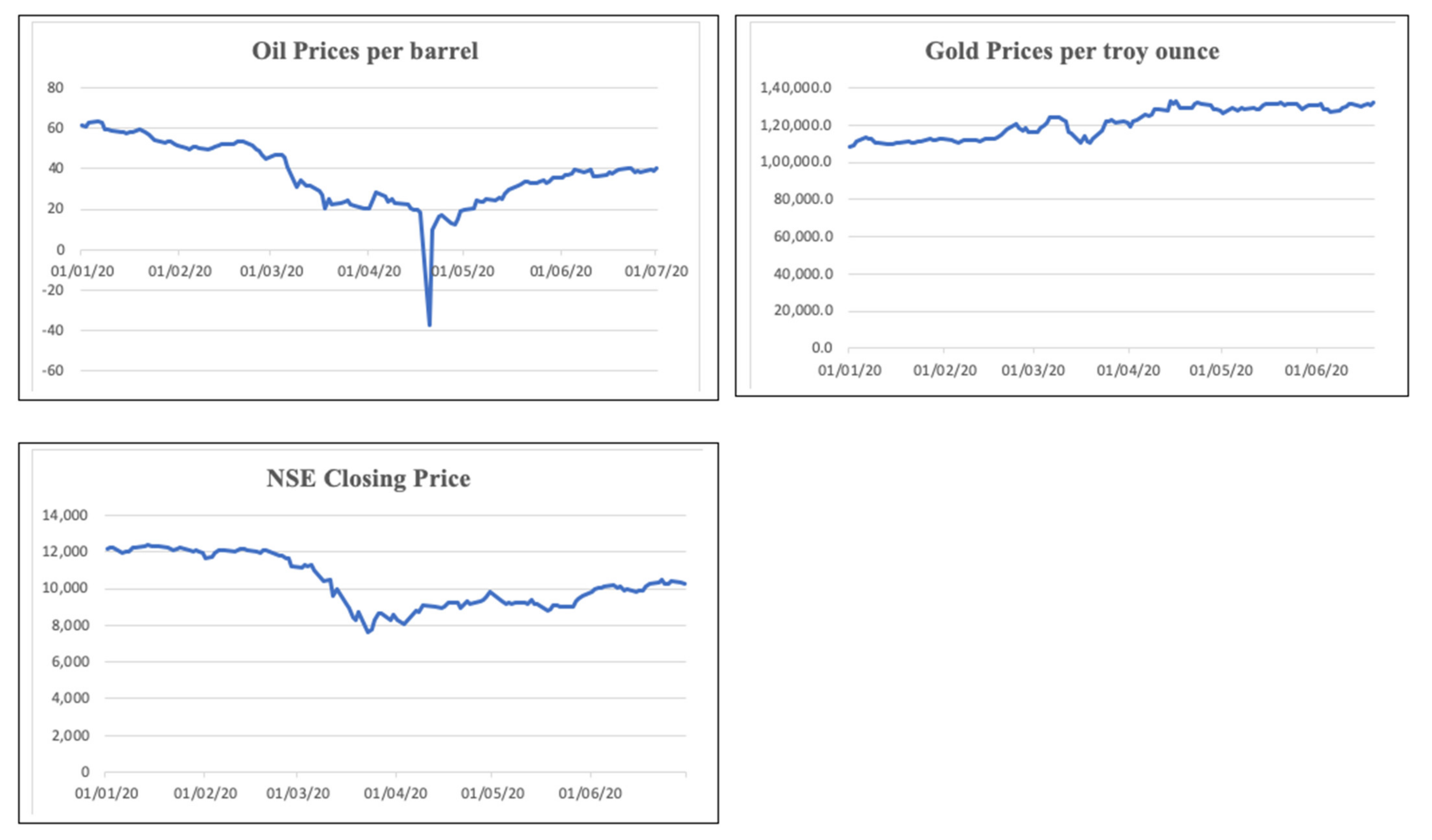Select the "Gold Prices per troy ounce" title
The height and width of the screenshot is (840, 1432).
click(x=1072, y=51)
